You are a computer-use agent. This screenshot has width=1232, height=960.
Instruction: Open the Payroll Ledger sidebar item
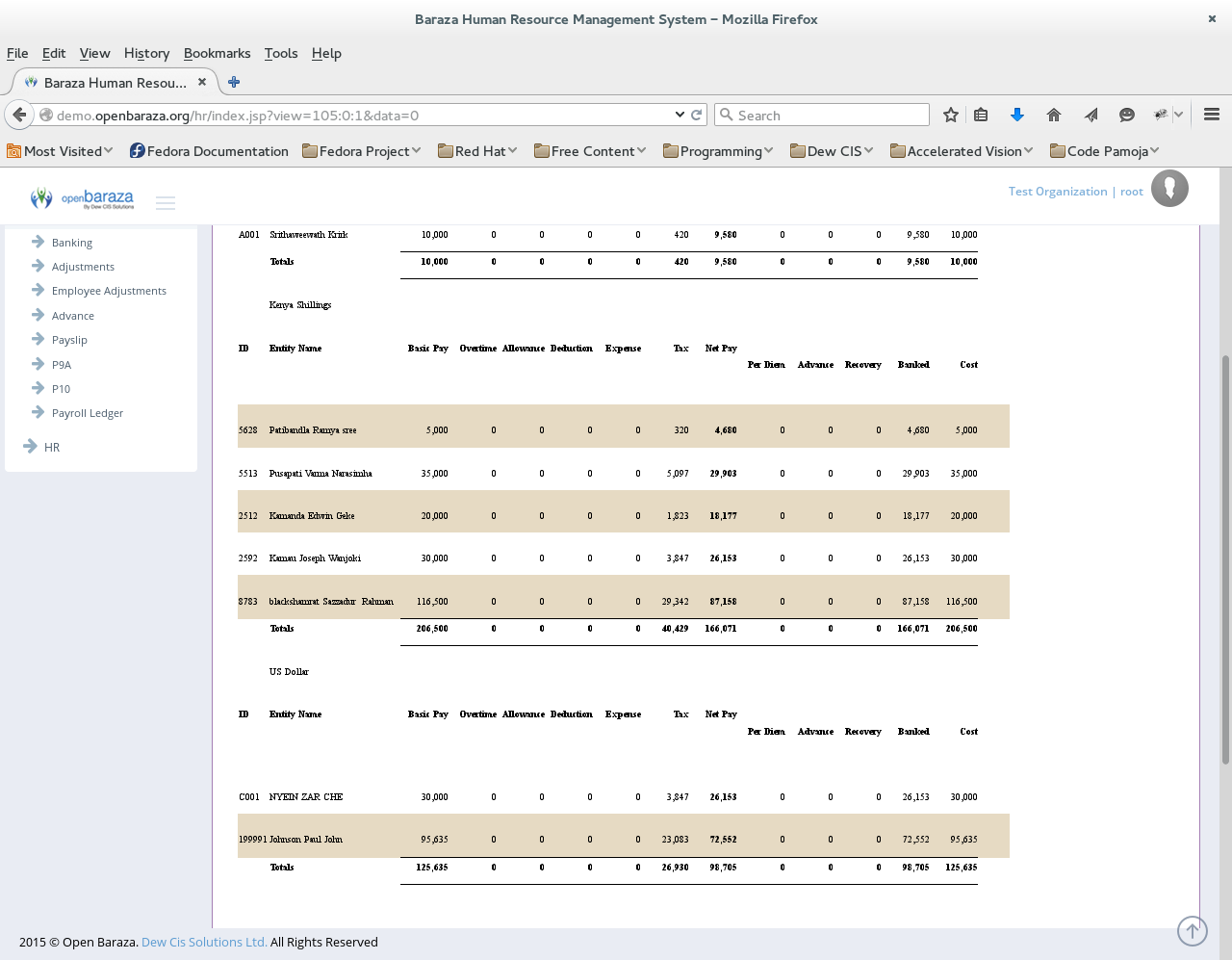pyautogui.click(x=88, y=413)
